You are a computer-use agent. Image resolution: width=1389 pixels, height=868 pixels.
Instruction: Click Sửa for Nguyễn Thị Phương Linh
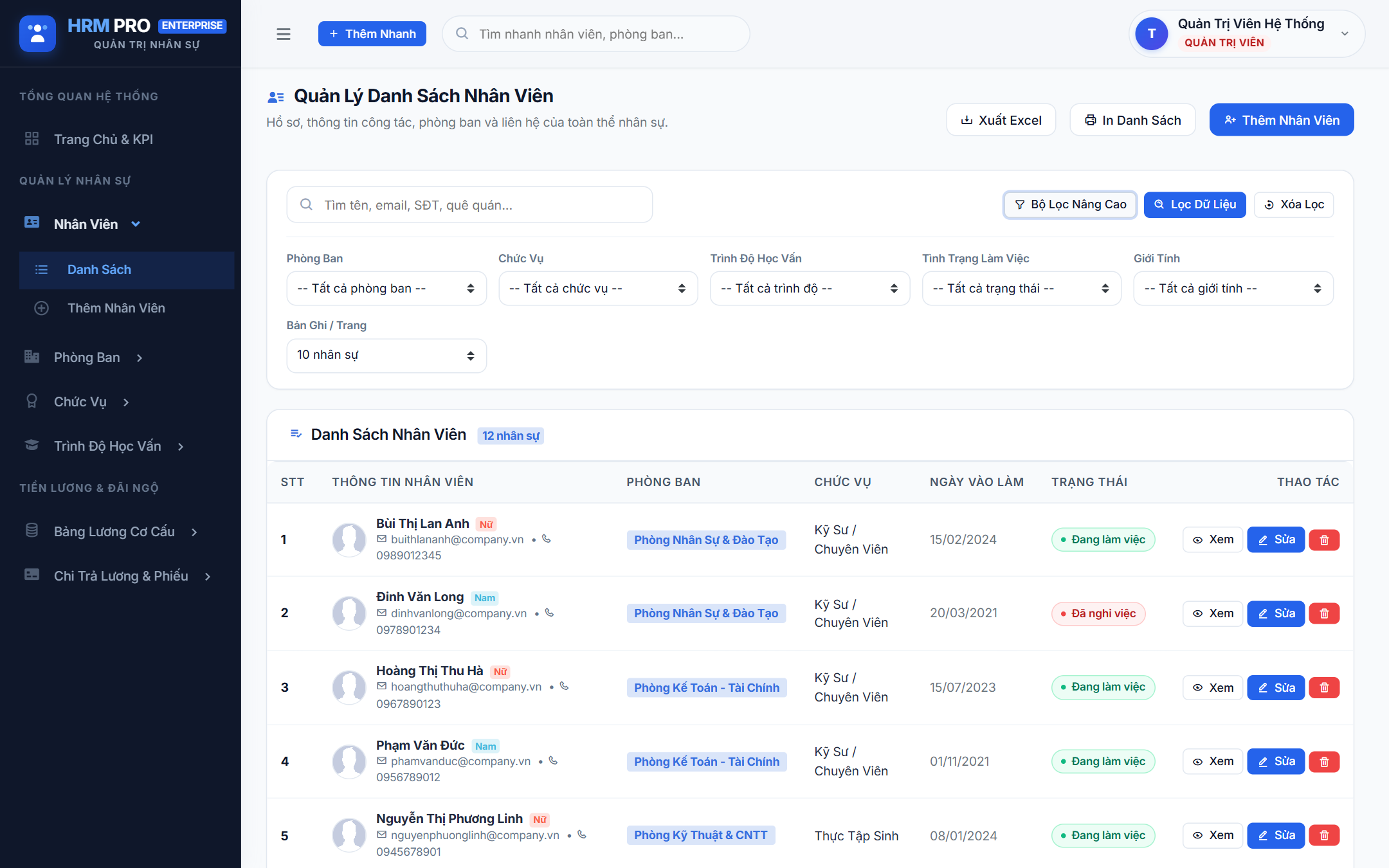1276,835
